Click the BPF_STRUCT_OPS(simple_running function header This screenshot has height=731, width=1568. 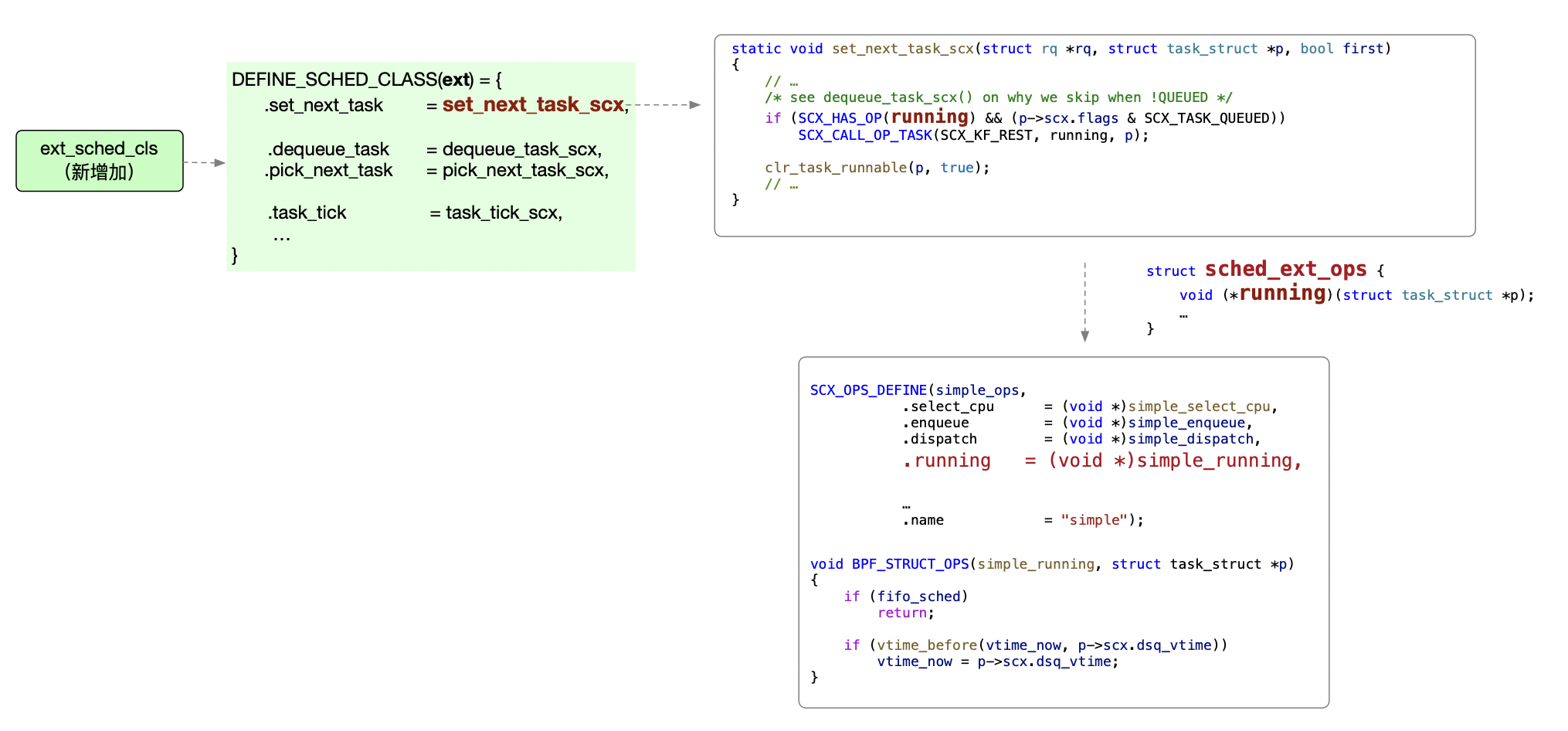tap(1052, 564)
